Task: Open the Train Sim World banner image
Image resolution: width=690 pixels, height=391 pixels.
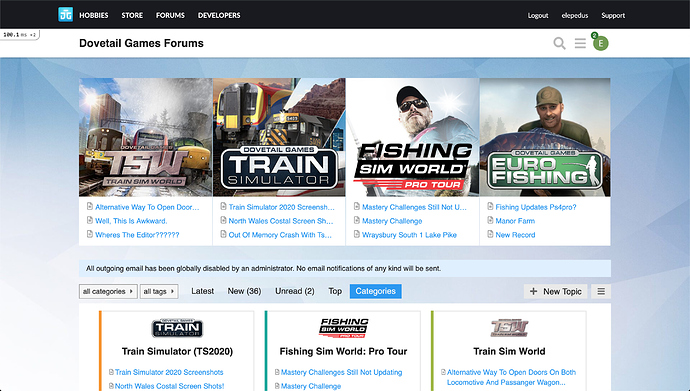Action: pyautogui.click(x=146, y=137)
